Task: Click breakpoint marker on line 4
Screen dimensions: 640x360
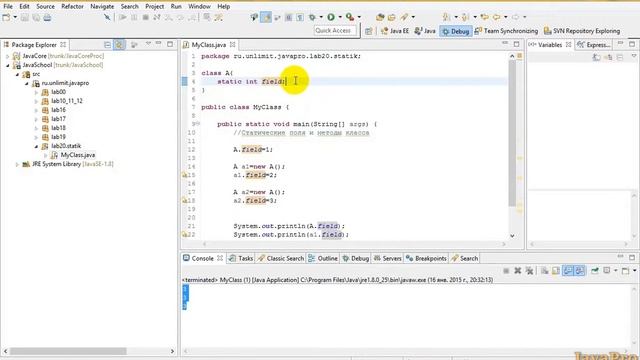Action: tap(184, 81)
